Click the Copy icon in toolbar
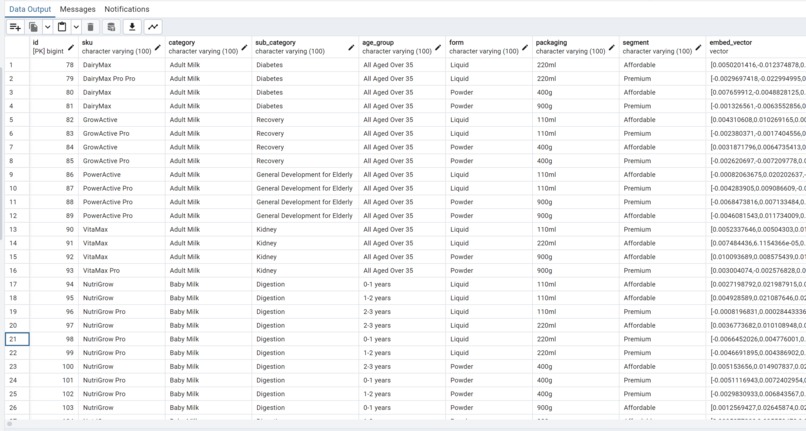Viewport: 806px width, 431px height. click(33, 27)
